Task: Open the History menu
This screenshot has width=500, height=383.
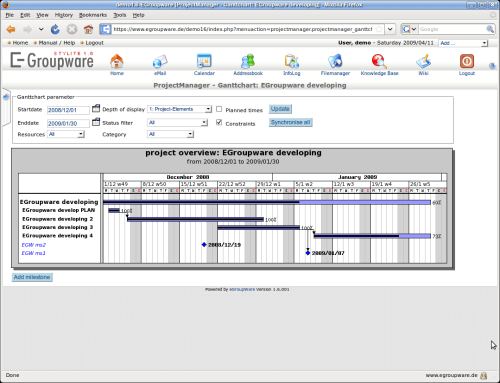Action: pyautogui.click(x=64, y=15)
